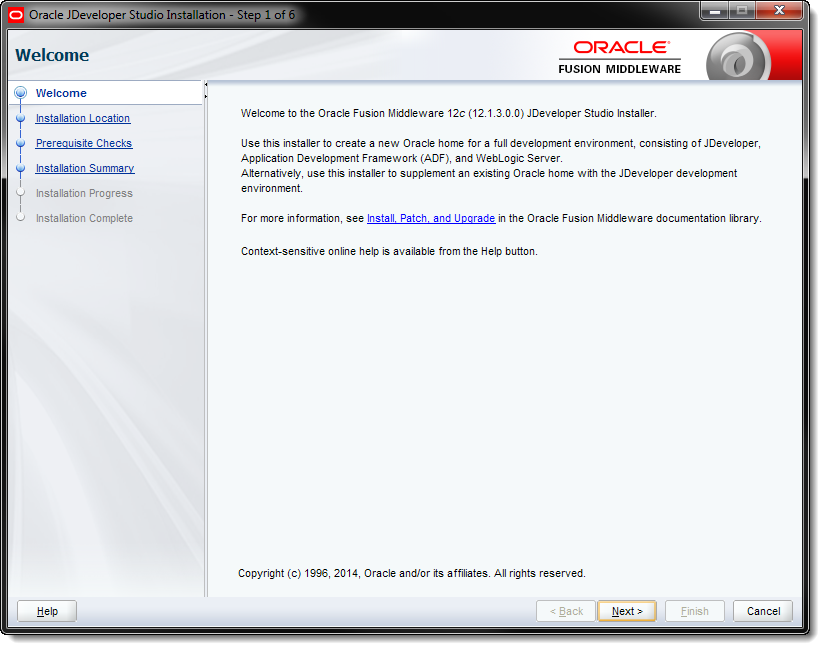This screenshot has height=650, width=825.
Task: Click the Oracle icon in the title bar
Action: coord(14,11)
